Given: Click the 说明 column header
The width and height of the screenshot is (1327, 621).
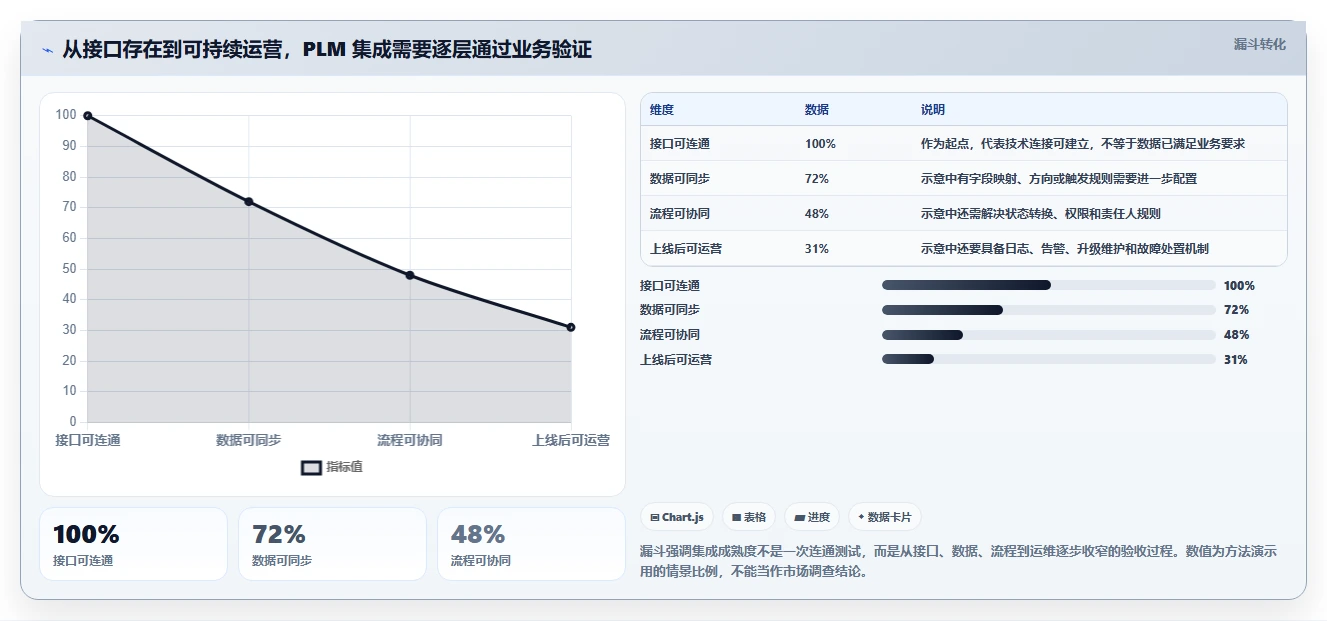Looking at the screenshot, I should (933, 110).
